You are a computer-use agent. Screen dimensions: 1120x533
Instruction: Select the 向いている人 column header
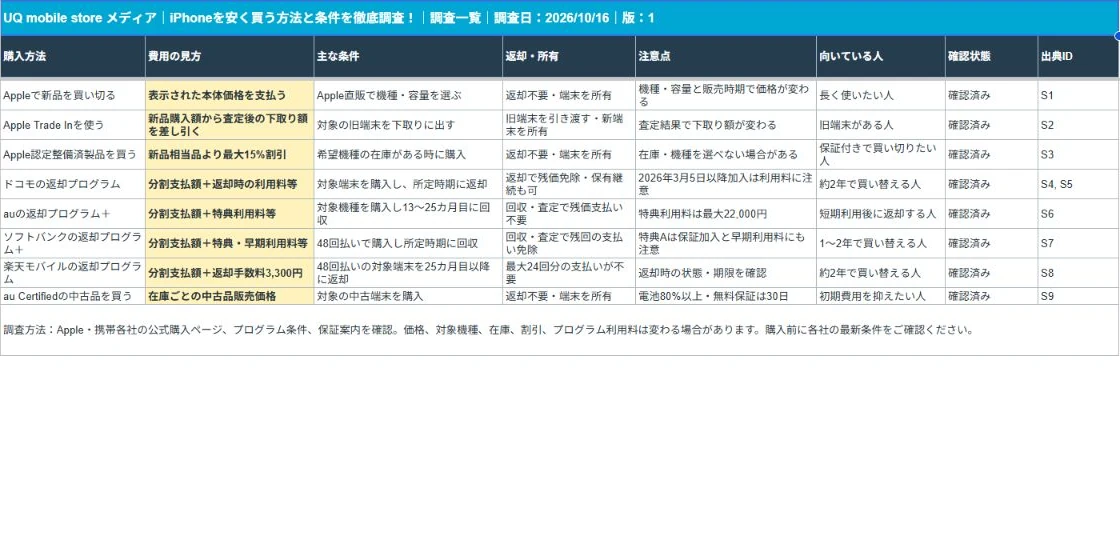coord(881,56)
